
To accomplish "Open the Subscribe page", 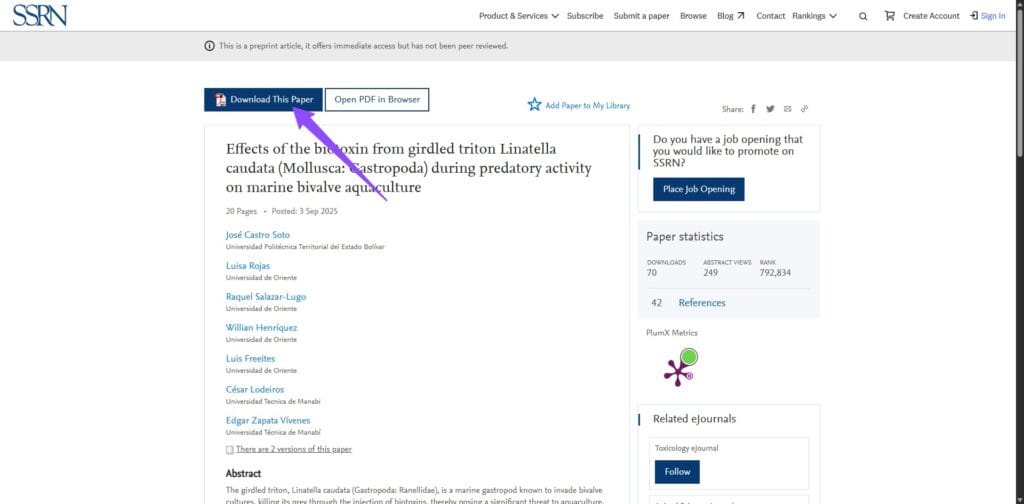I will (584, 16).
